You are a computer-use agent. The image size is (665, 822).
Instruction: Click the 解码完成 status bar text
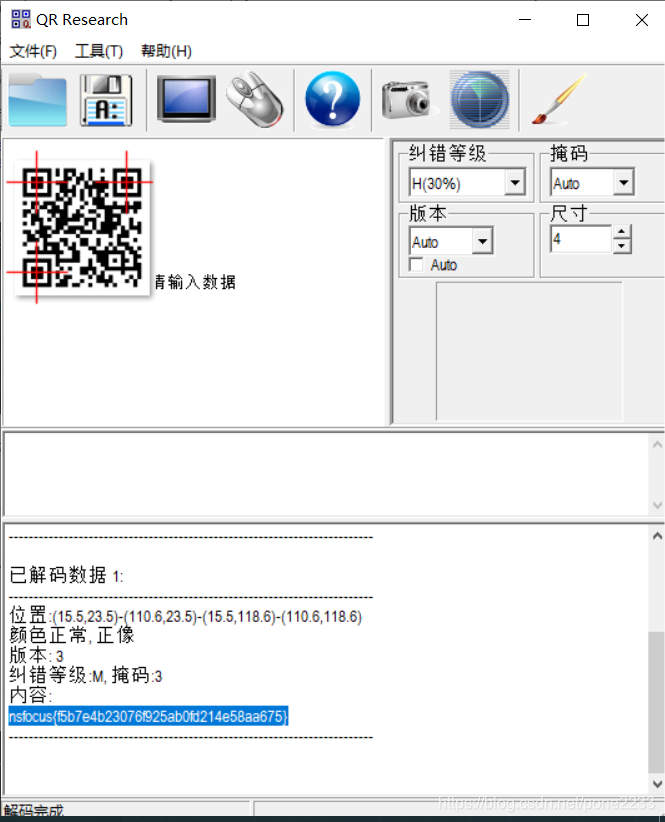(34, 810)
